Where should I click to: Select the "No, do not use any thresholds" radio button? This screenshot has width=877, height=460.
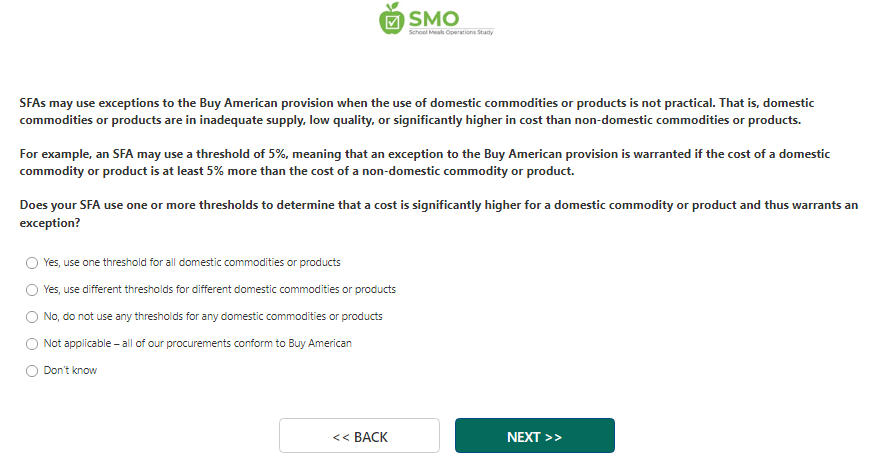pyautogui.click(x=32, y=317)
